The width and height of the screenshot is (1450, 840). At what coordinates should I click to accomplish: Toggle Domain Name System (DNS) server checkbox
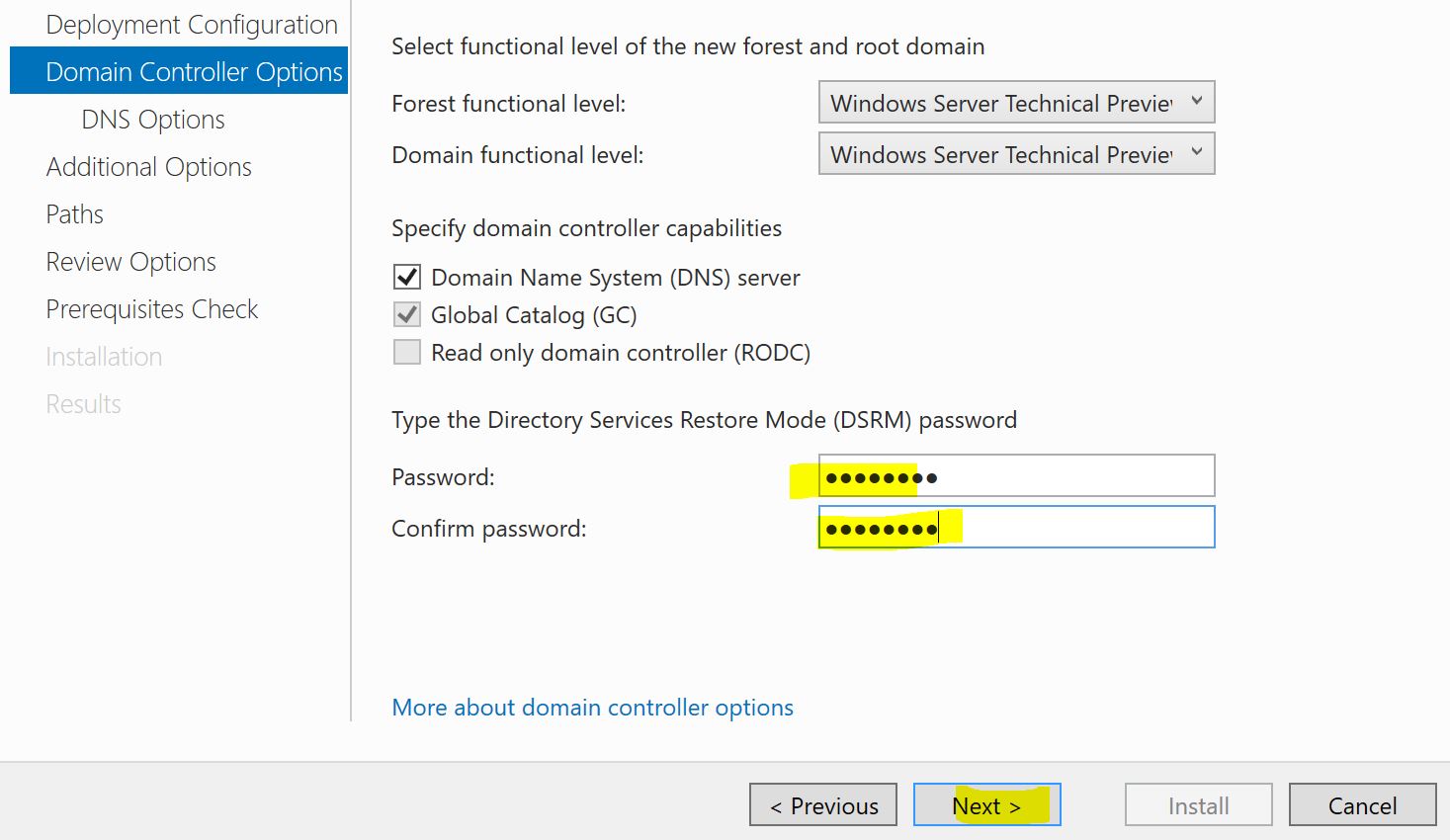(x=407, y=278)
